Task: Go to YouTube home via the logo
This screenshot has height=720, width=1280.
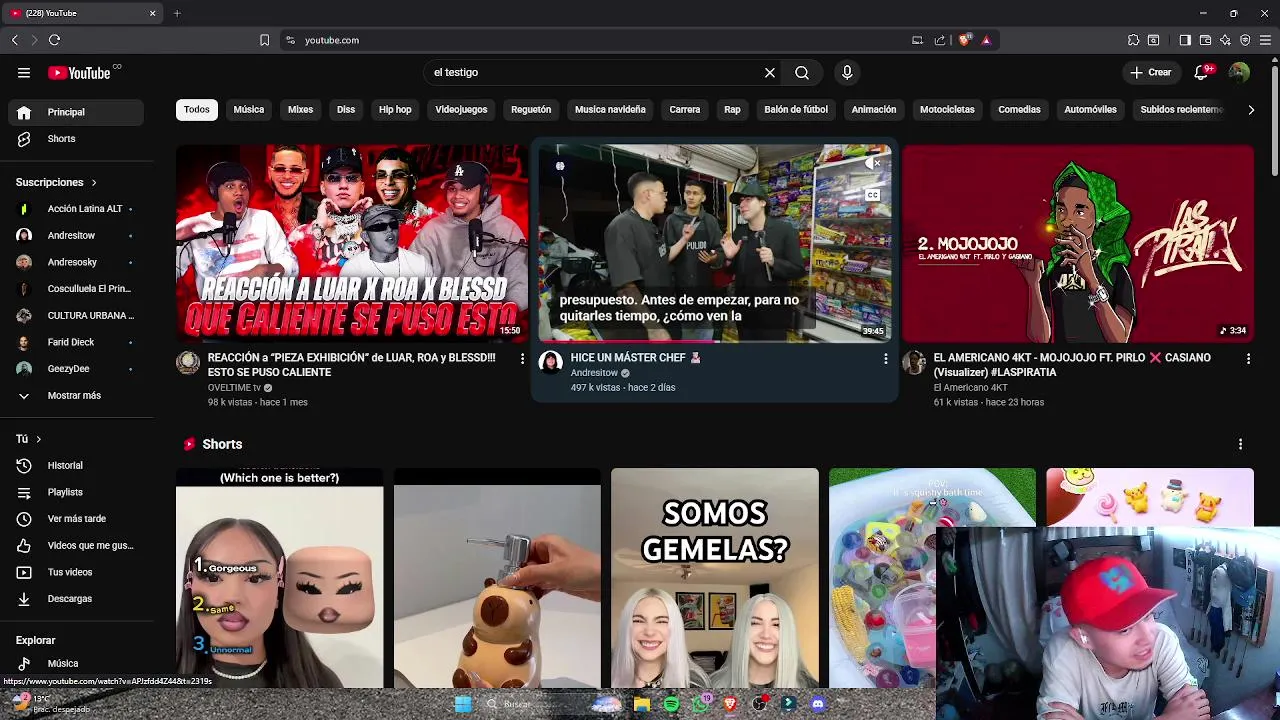Action: [80, 72]
